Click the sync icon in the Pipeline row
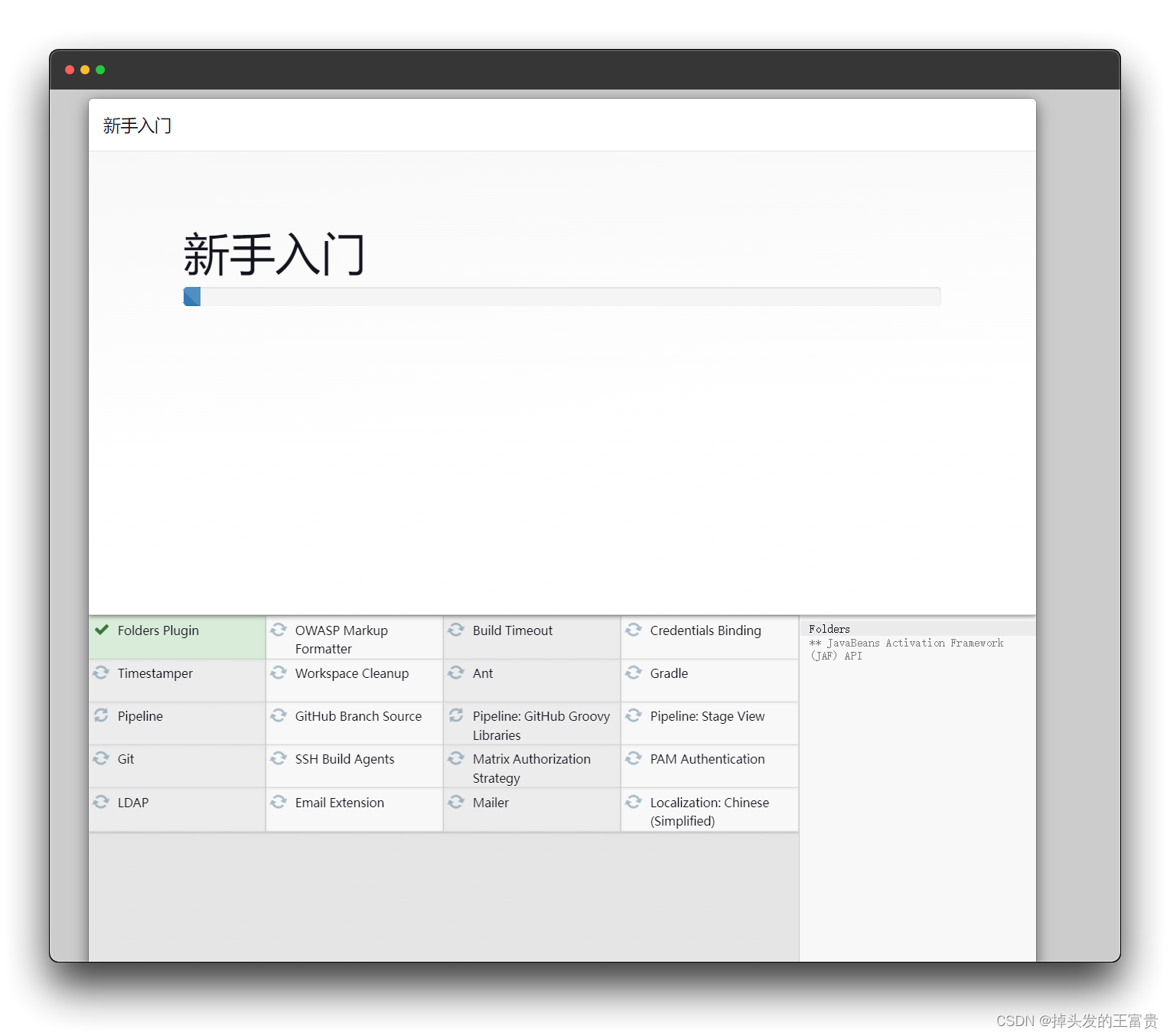1170x1036 pixels. 101,715
